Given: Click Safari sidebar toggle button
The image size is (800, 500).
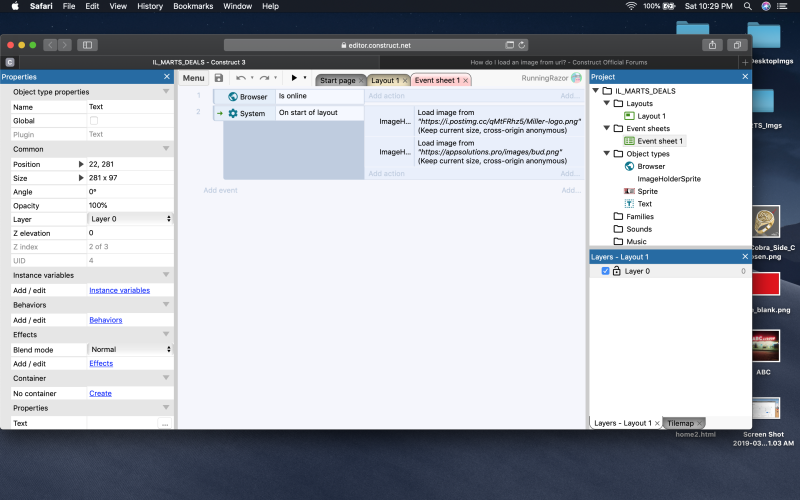Looking at the screenshot, I should 87,45.
